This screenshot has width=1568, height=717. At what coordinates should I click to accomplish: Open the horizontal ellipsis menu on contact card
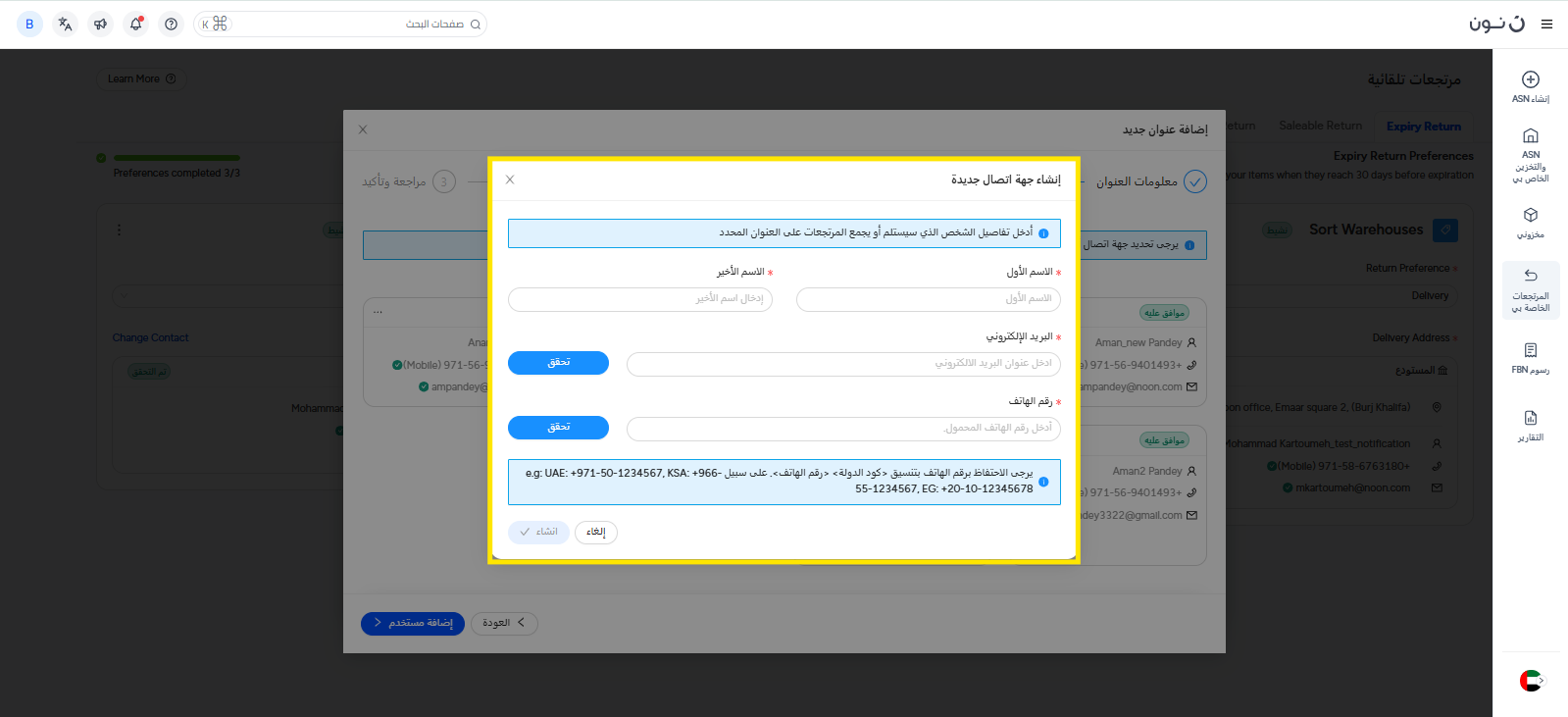point(378,312)
